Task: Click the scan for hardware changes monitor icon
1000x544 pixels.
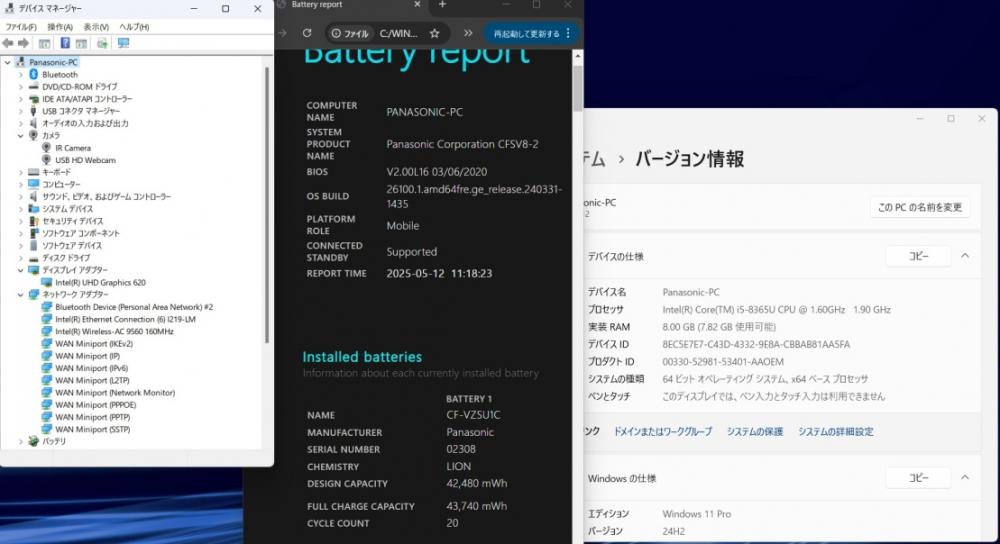Action: pyautogui.click(x=123, y=43)
